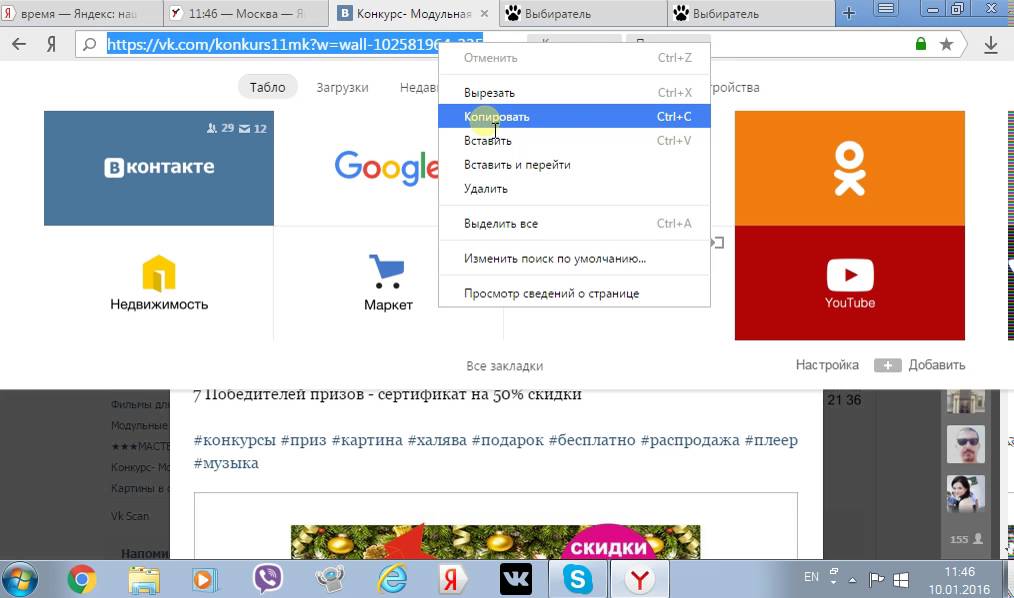Click the magnifier icon in address bar

coord(90,44)
